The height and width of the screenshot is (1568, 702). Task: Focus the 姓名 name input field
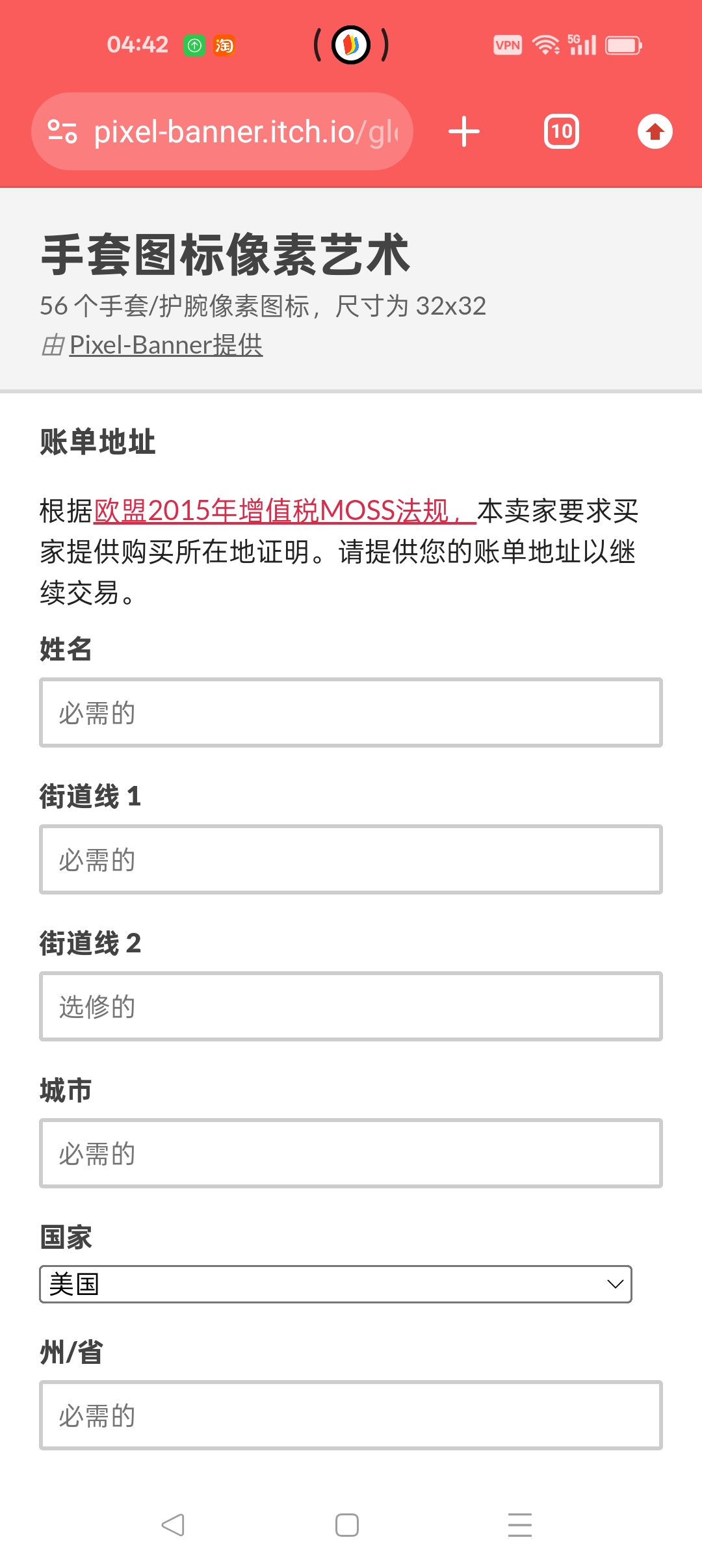coord(351,712)
